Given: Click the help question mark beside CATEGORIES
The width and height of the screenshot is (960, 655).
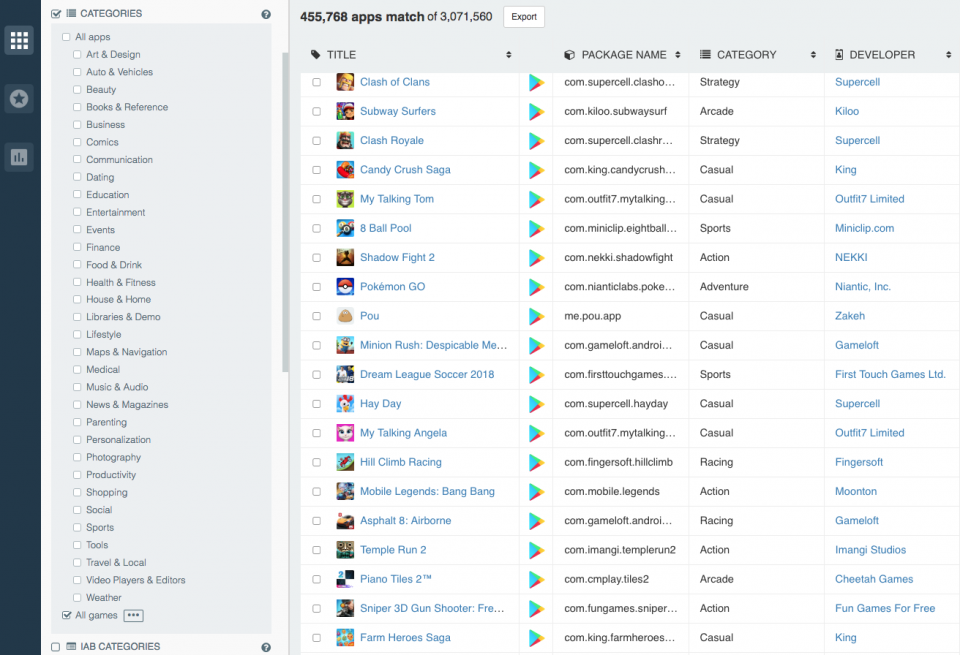Looking at the screenshot, I should pos(265,13).
